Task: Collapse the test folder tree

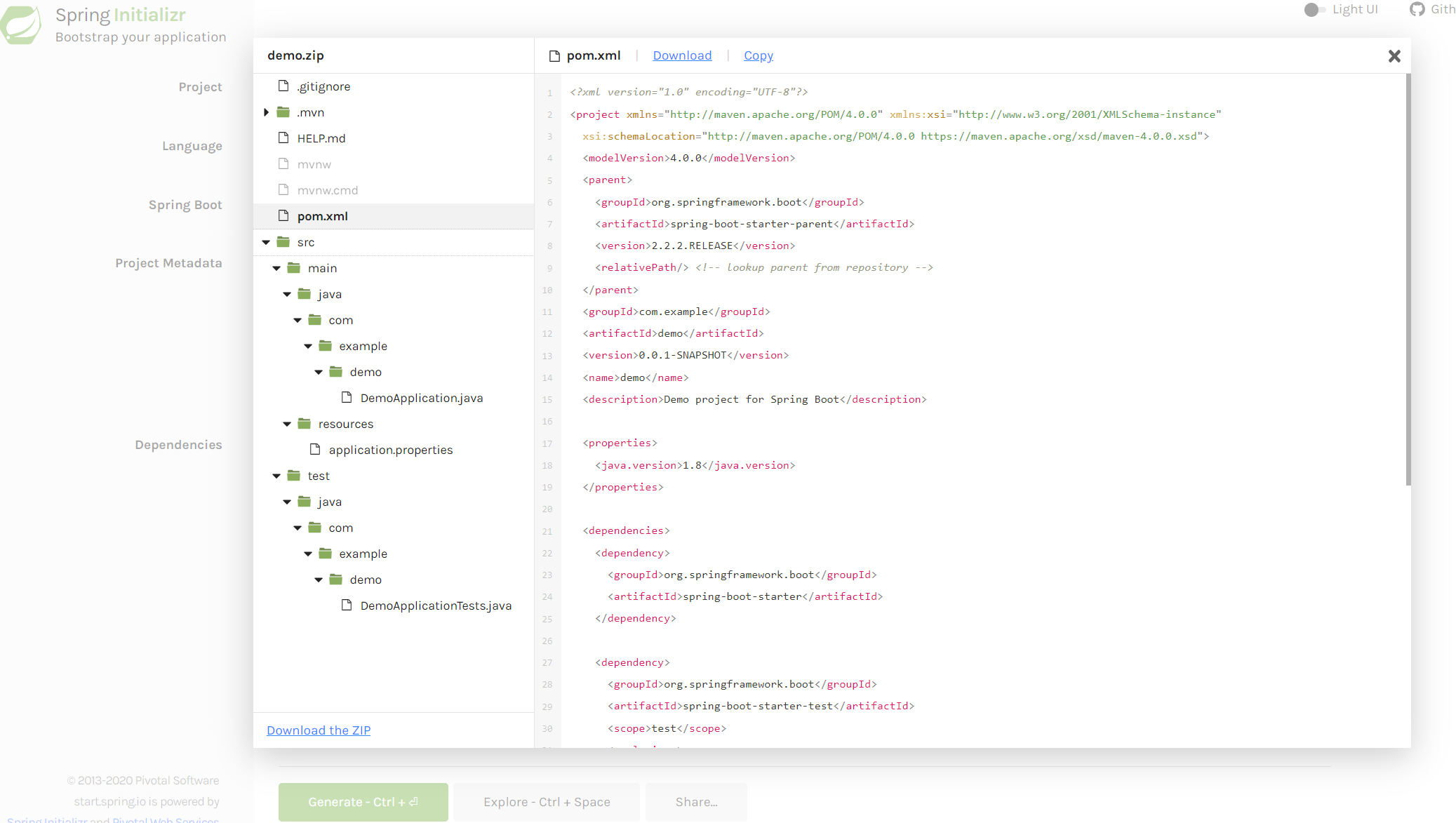Action: tap(276, 475)
